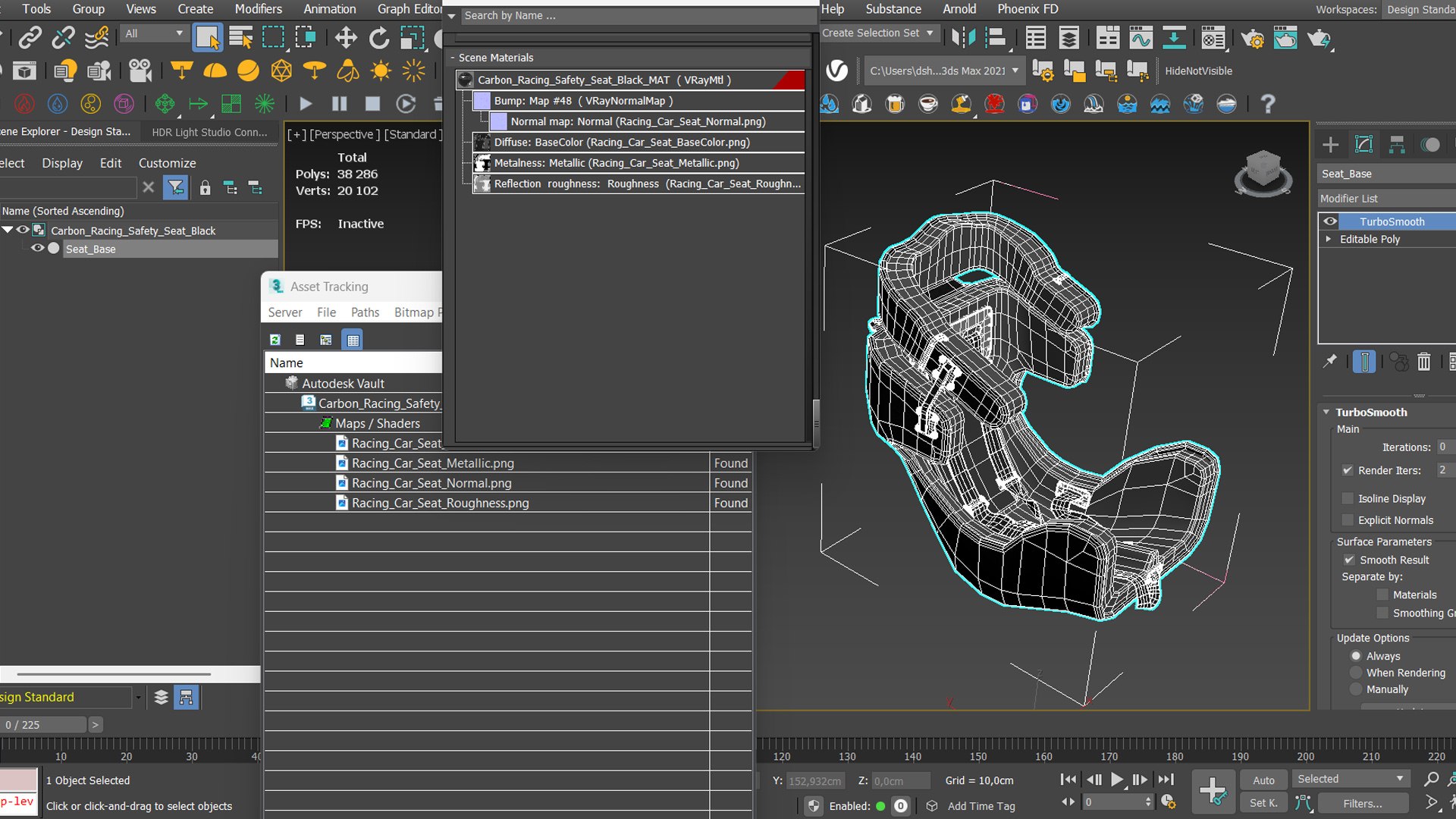Screen dimensions: 1456x819
Task: Expand the Editable Poly modifier entry
Action: 1328,239
